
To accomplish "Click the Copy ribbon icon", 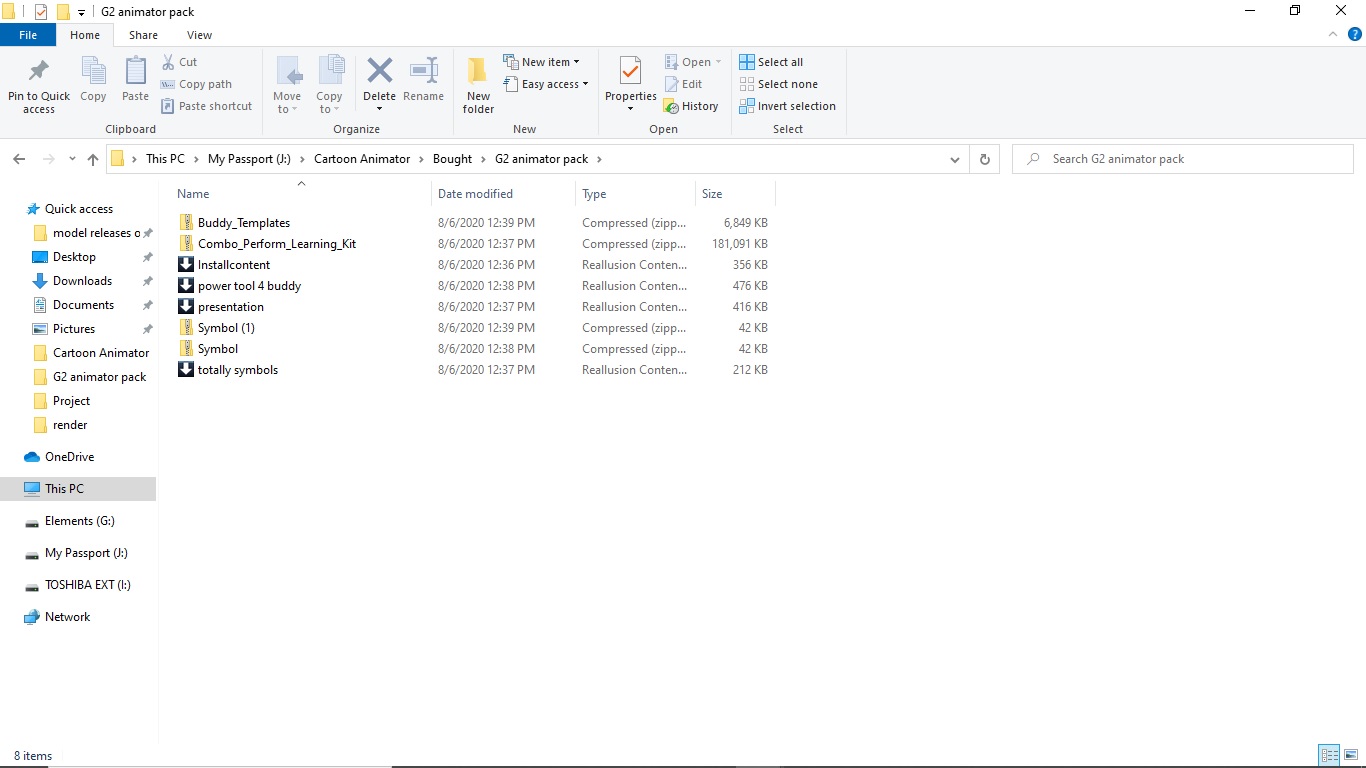I will (x=93, y=71).
